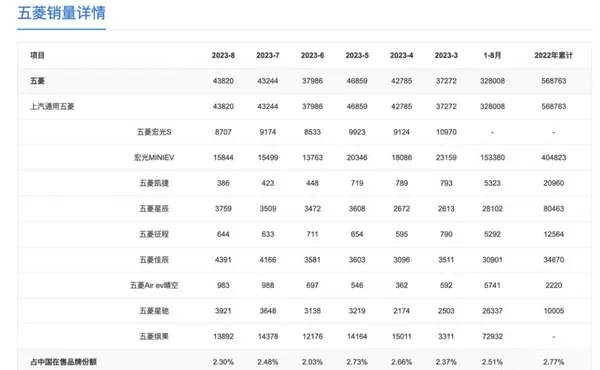Select the 2023-8 column header
The image size is (600, 370).
tap(223, 55)
